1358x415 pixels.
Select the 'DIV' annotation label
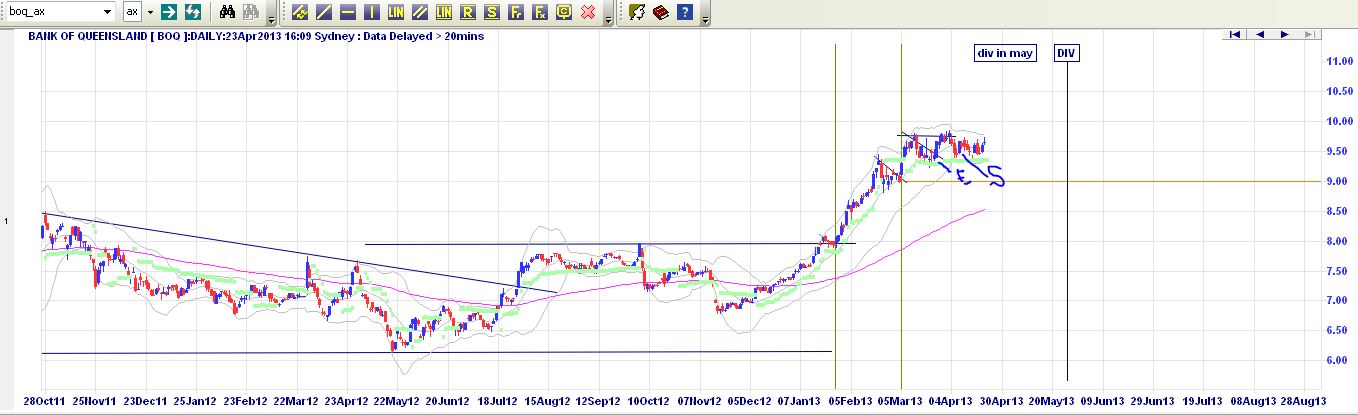[x=1067, y=53]
